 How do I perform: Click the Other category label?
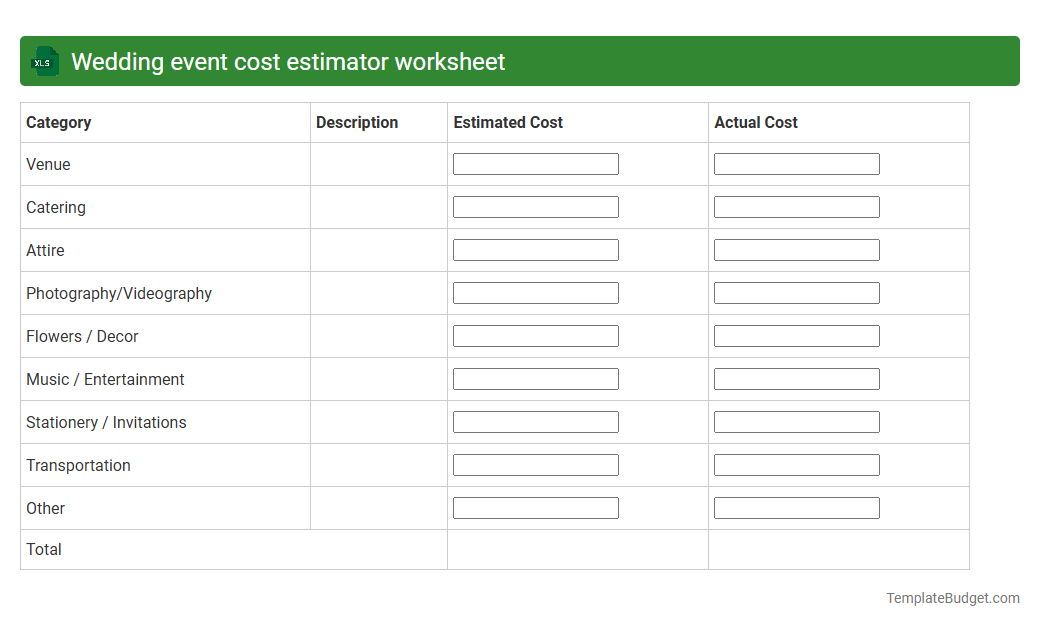pos(45,508)
